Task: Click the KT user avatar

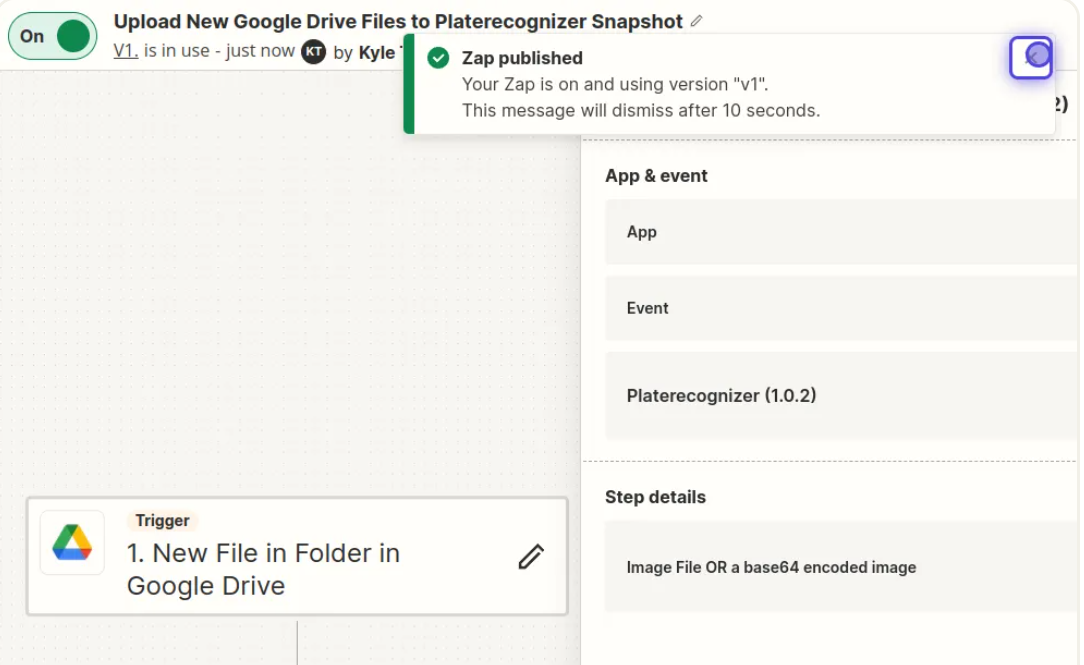Action: pos(314,52)
